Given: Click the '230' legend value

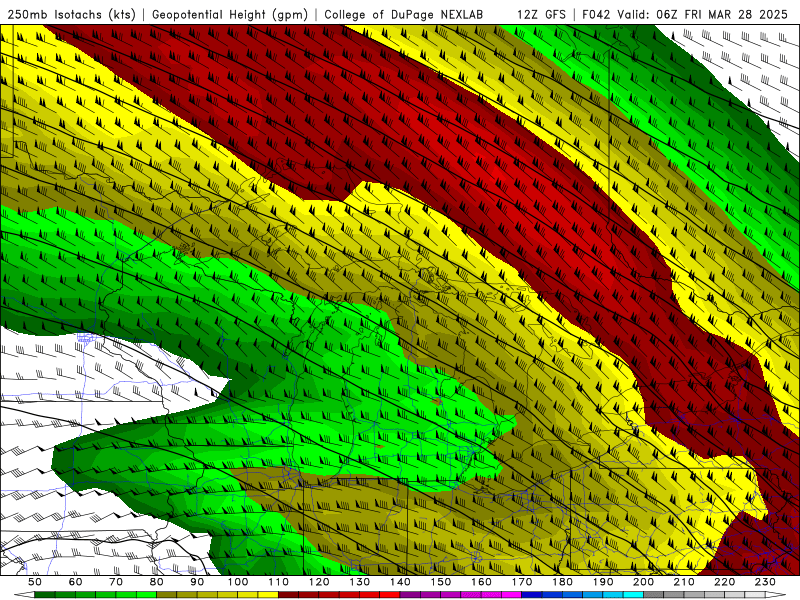Looking at the screenshot, I should (x=766, y=582).
